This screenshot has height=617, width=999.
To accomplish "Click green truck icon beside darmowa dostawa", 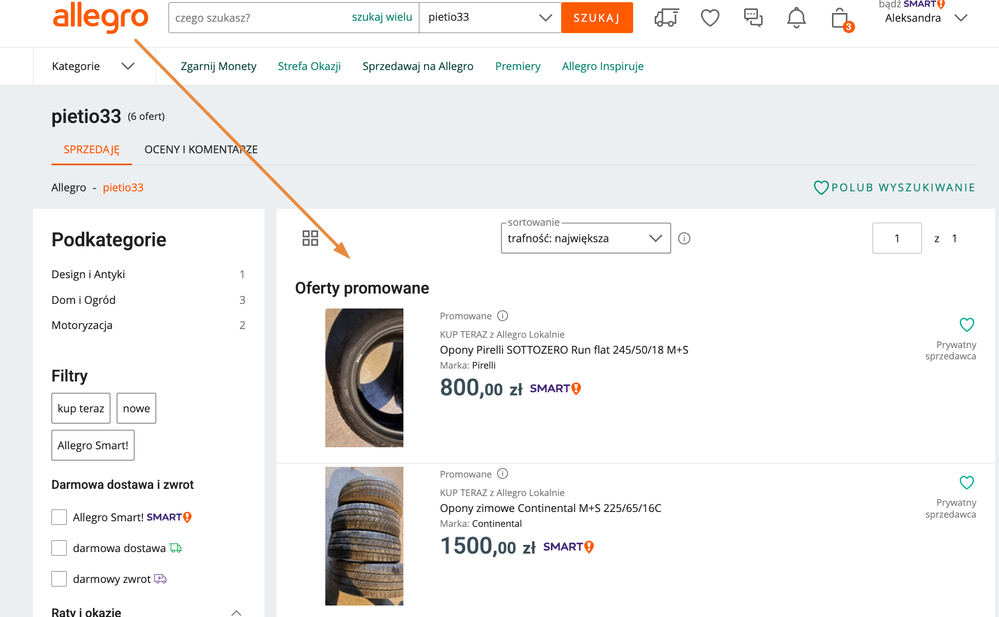I will tap(175, 548).
